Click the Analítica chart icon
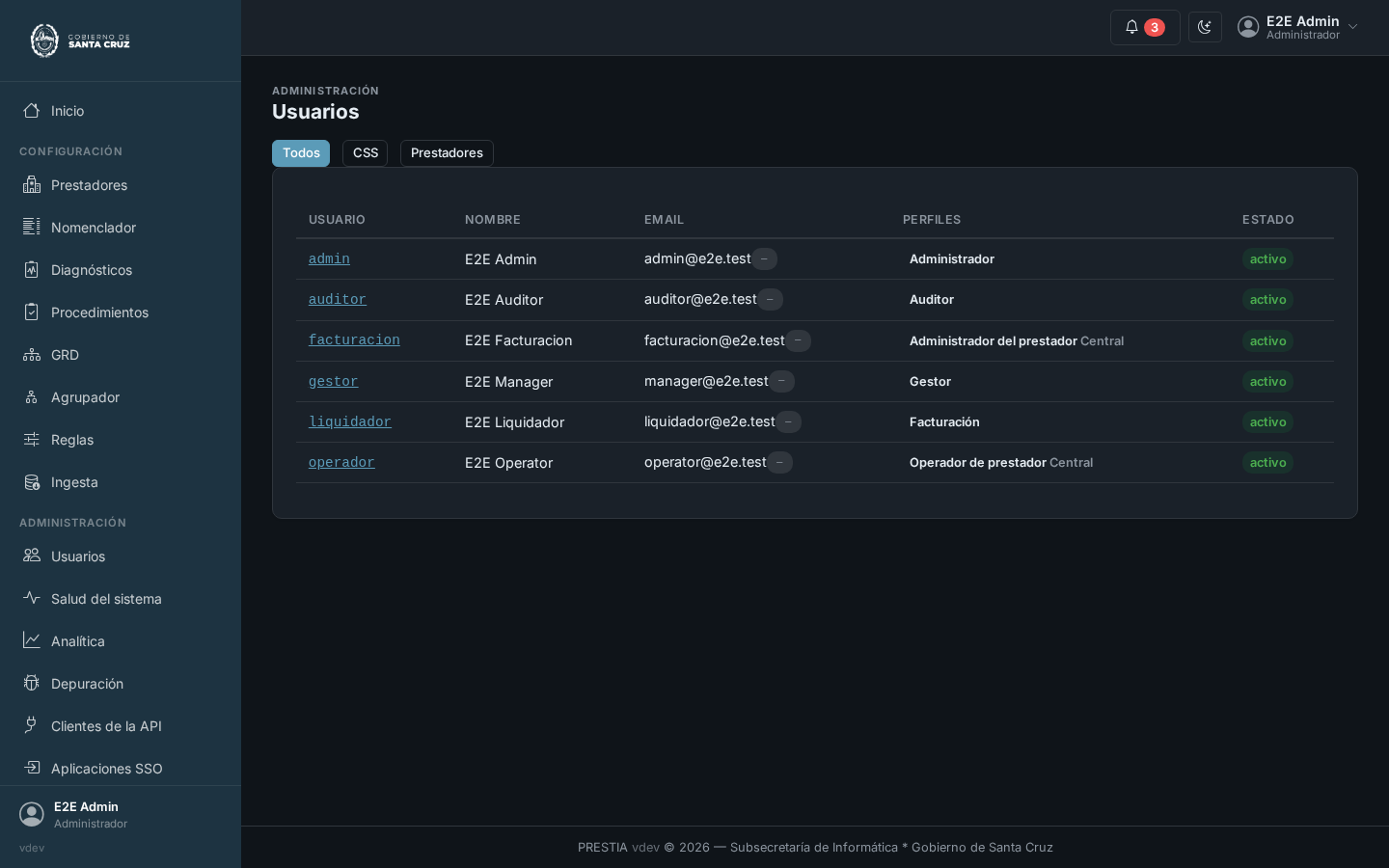The image size is (1389, 868). point(32,641)
